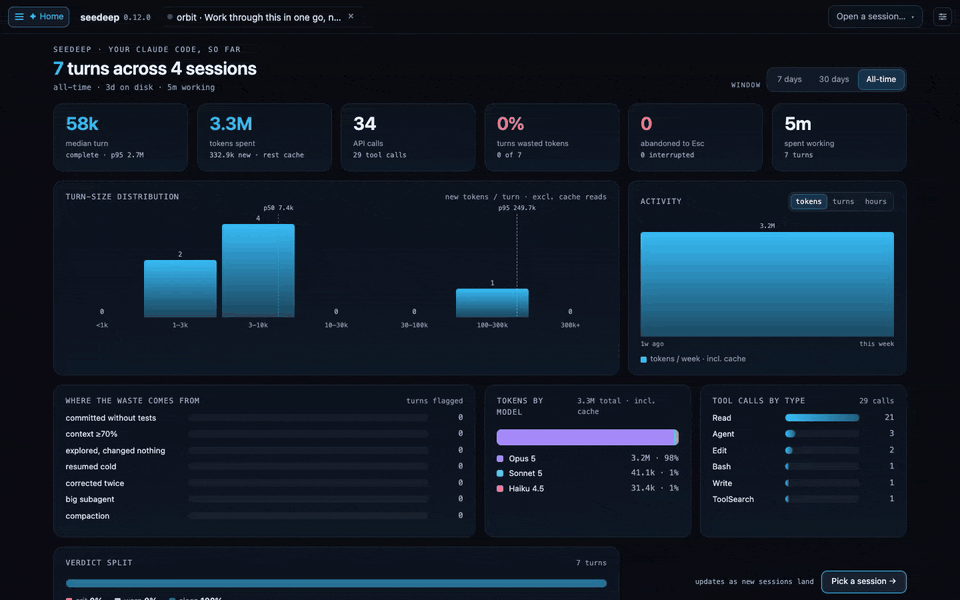Click the verdict split progress bar
This screenshot has height=600, width=960.
[336, 583]
